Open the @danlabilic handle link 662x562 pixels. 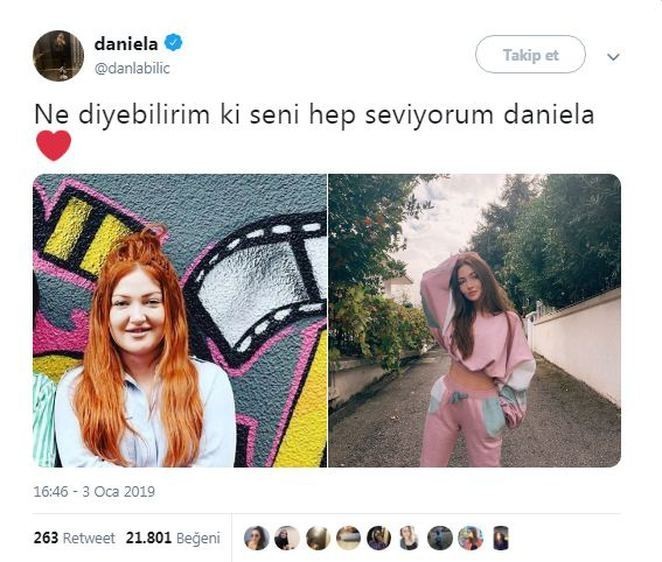coord(132,68)
